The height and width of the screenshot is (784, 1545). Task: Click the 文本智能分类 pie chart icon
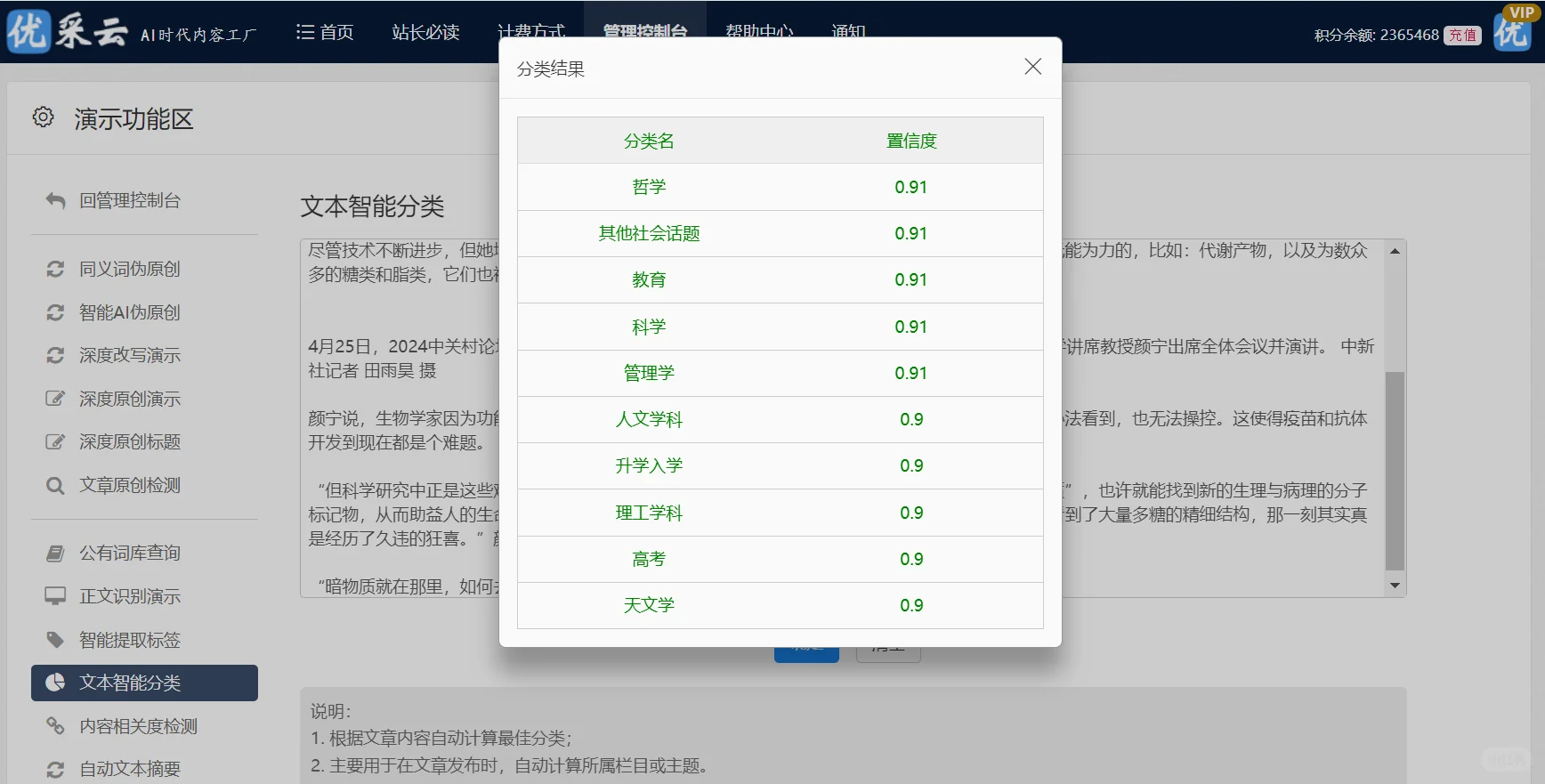tap(55, 683)
